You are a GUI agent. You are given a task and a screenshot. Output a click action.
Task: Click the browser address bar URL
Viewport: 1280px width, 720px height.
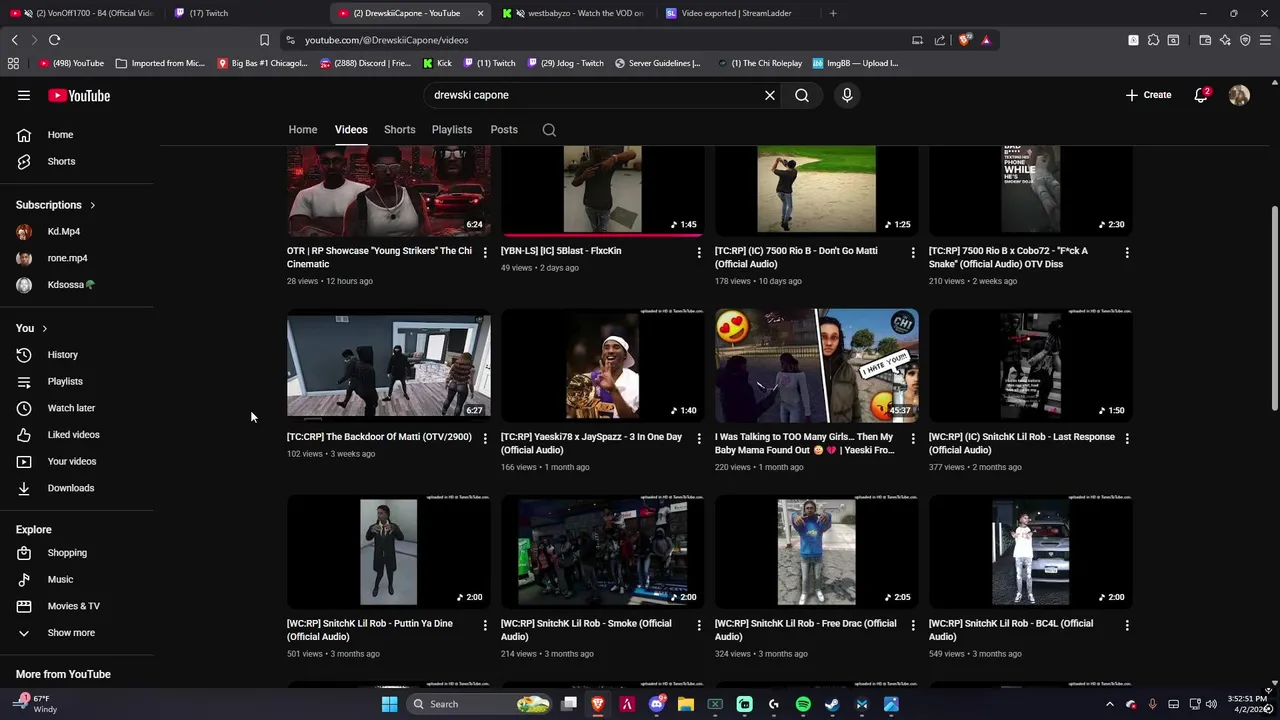click(387, 40)
